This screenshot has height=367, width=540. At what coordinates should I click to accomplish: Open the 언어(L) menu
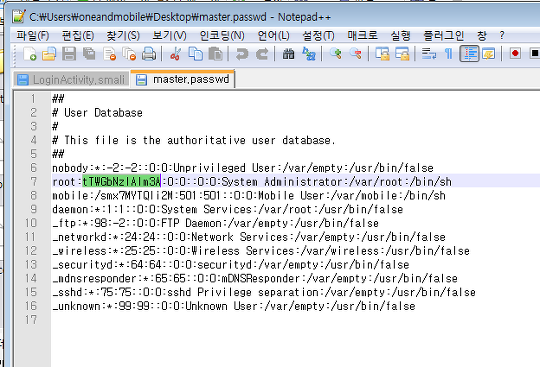(273, 35)
